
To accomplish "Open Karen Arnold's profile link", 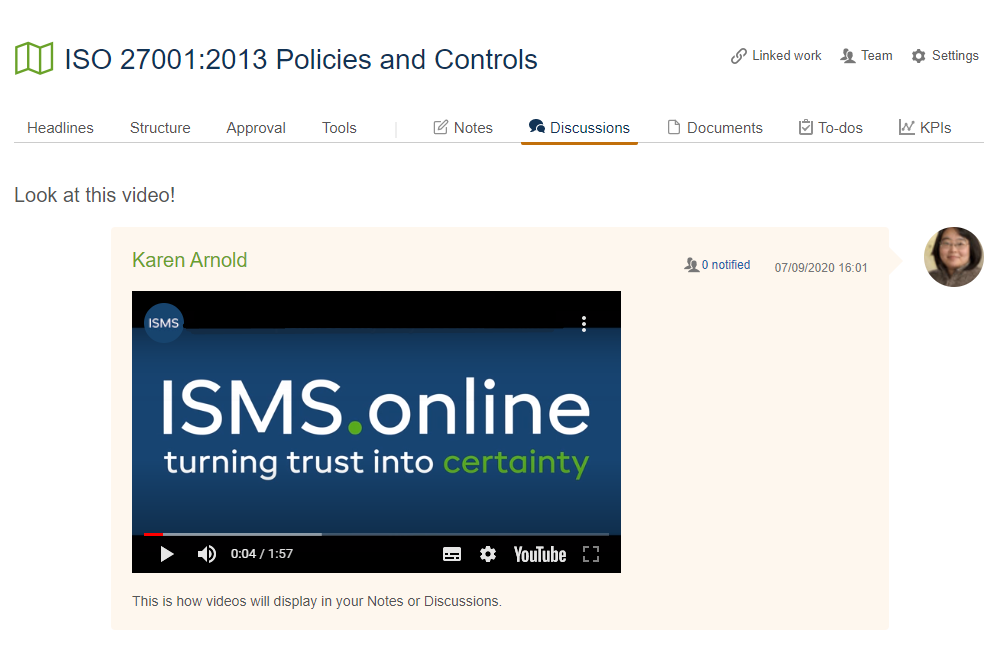I will tap(189, 259).
